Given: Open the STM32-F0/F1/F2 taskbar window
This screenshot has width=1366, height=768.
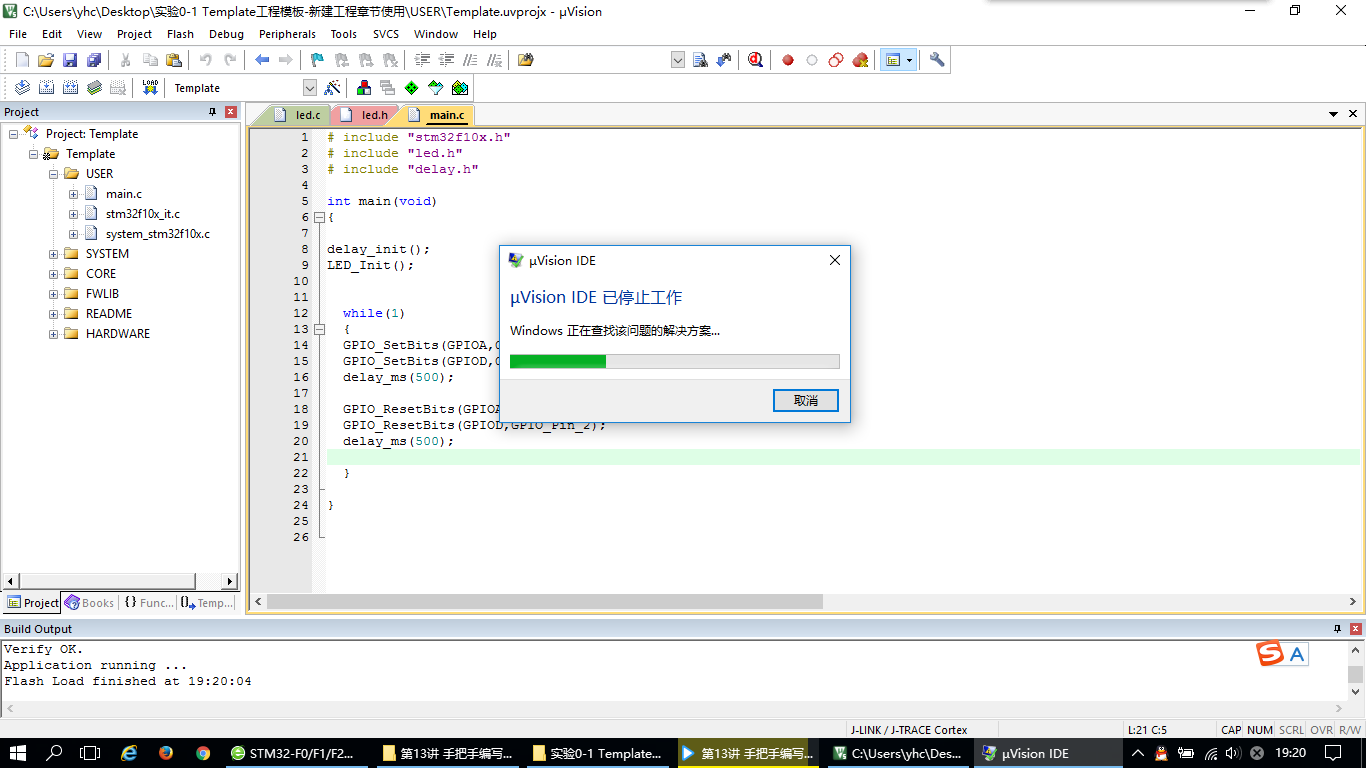Looking at the screenshot, I should coord(298,753).
